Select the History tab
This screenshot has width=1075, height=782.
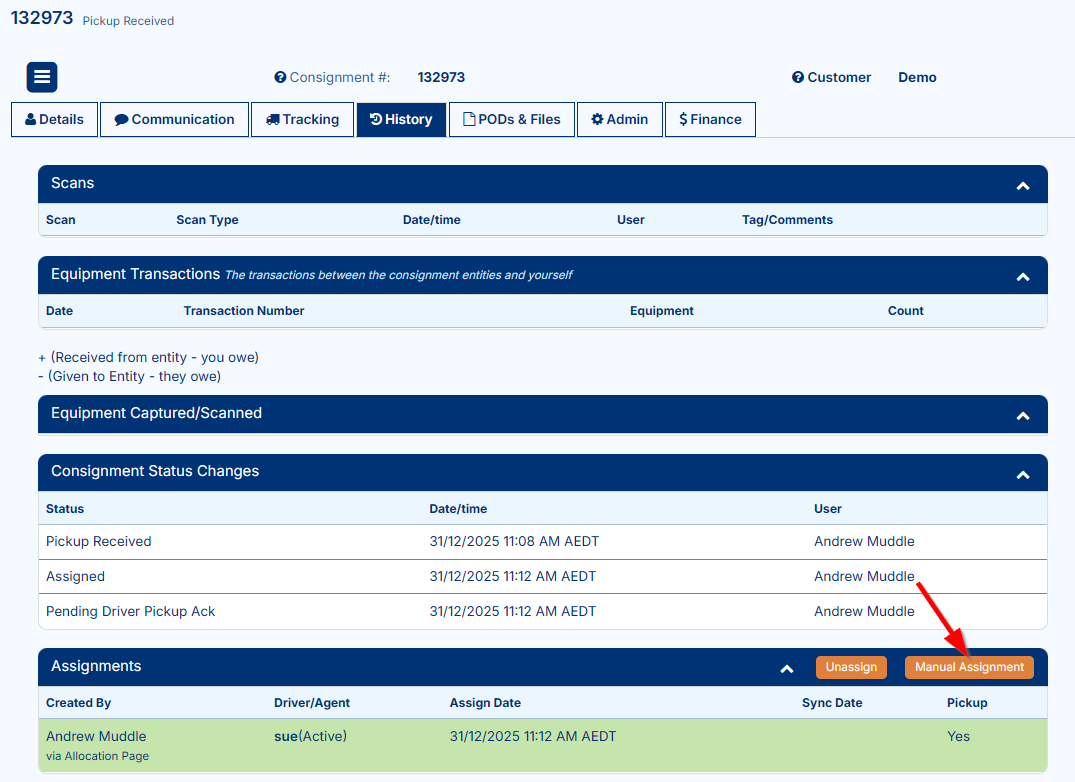(401, 119)
